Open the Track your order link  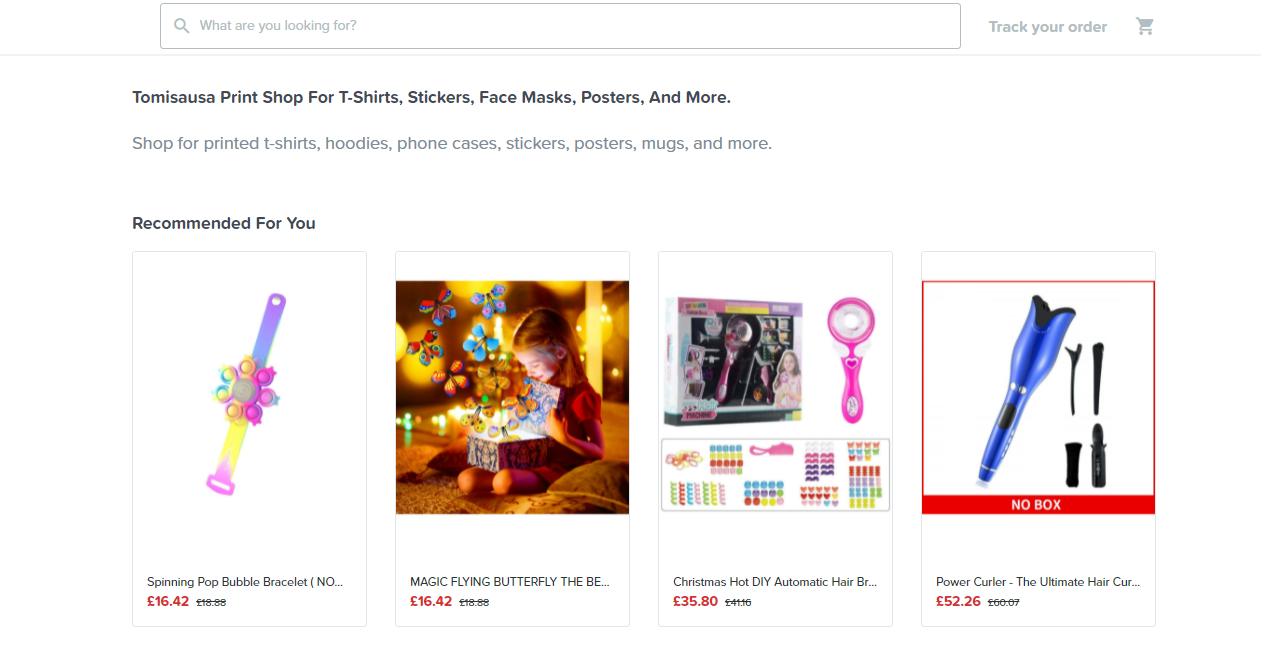1047,27
